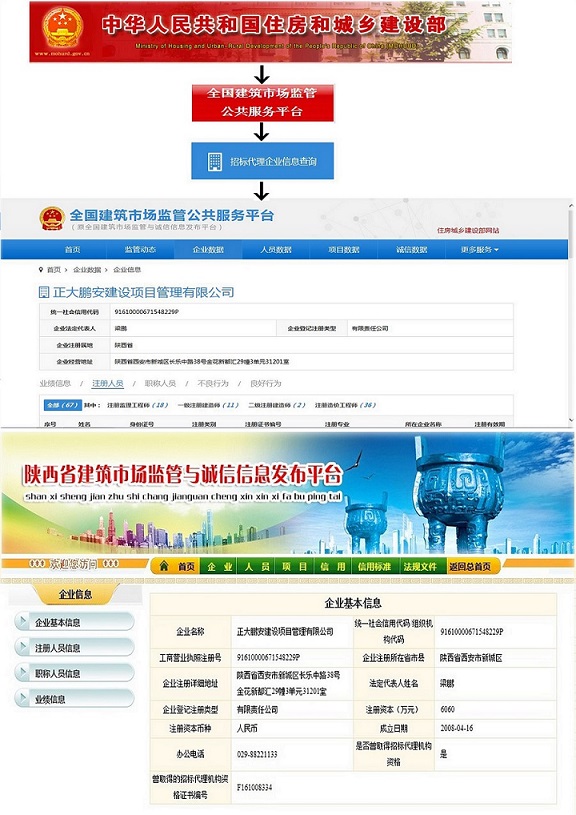The image size is (576, 815).
Task: Switch to the 不良行为 tab
Action: point(213,384)
